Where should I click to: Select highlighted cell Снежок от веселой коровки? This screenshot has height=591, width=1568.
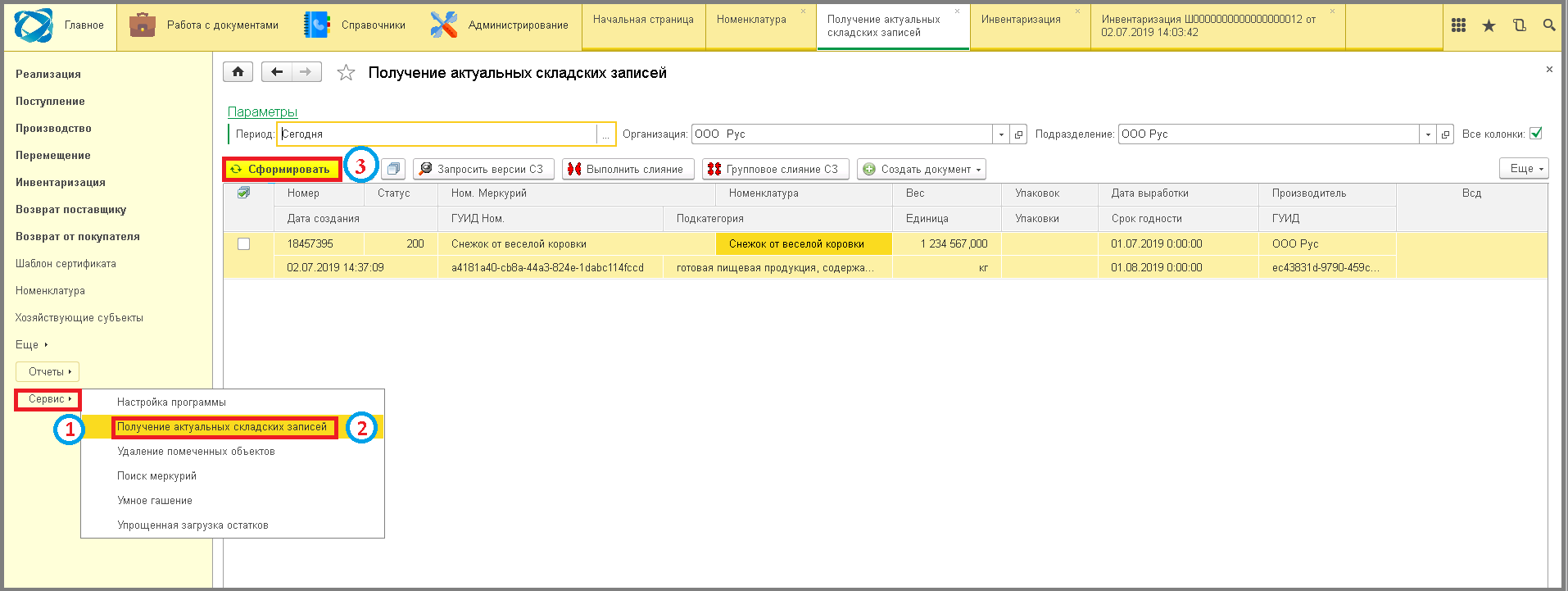[804, 243]
